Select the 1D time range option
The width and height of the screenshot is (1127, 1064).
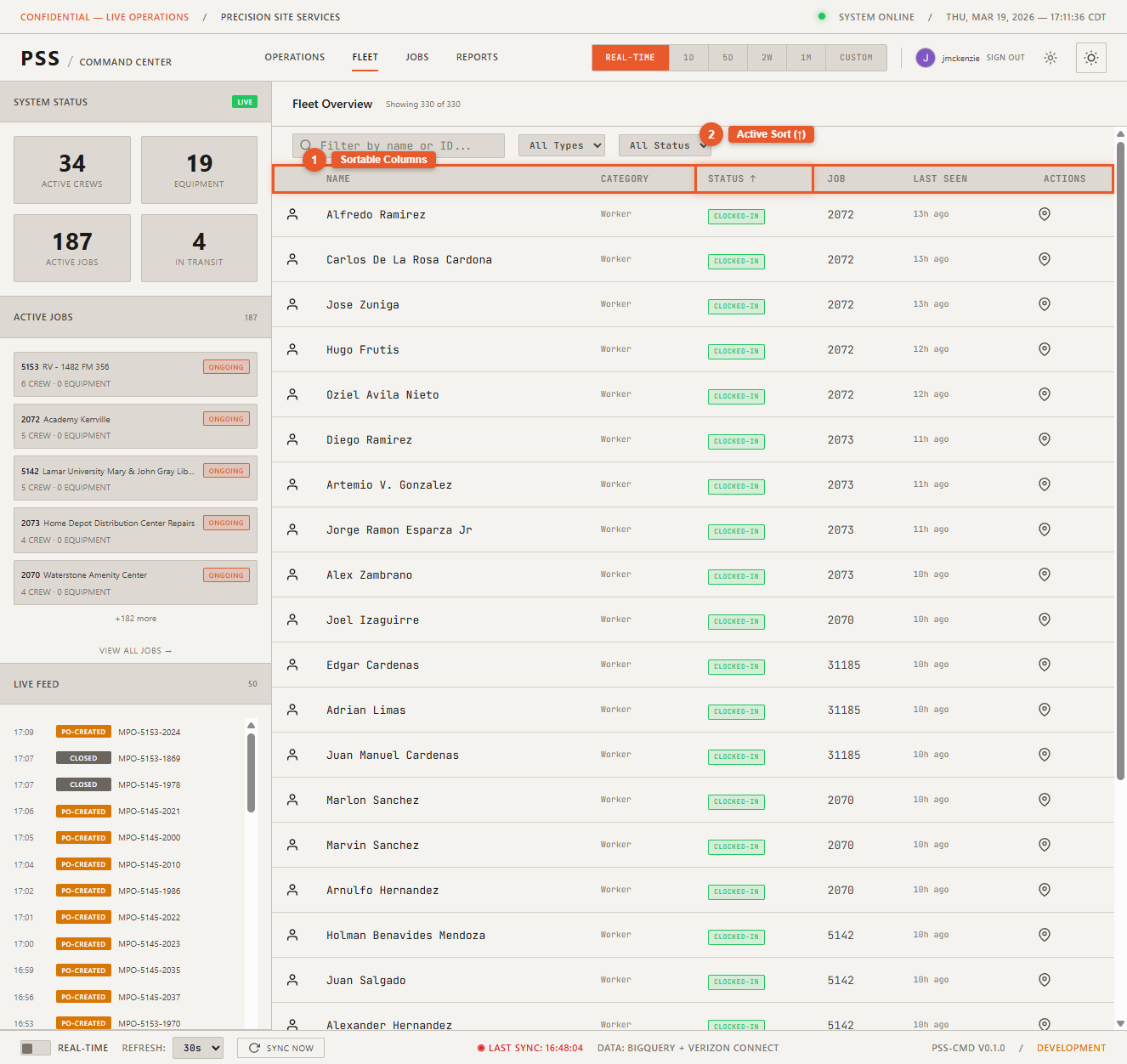coord(688,57)
